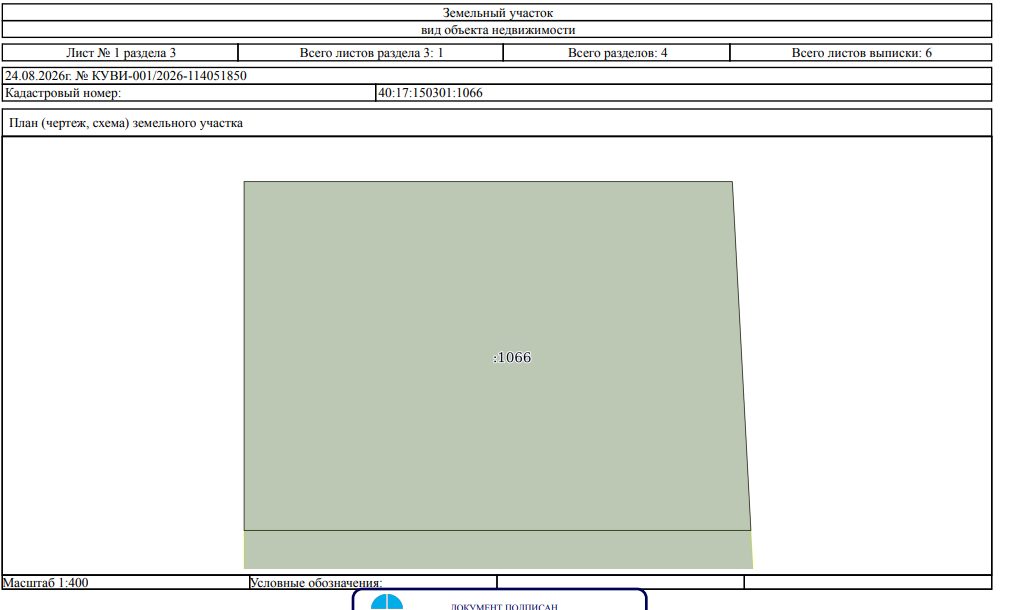The width and height of the screenshot is (1010, 610).
Task: Click 'Всего листов раздела 3: 1' cell
Action: pos(371,53)
